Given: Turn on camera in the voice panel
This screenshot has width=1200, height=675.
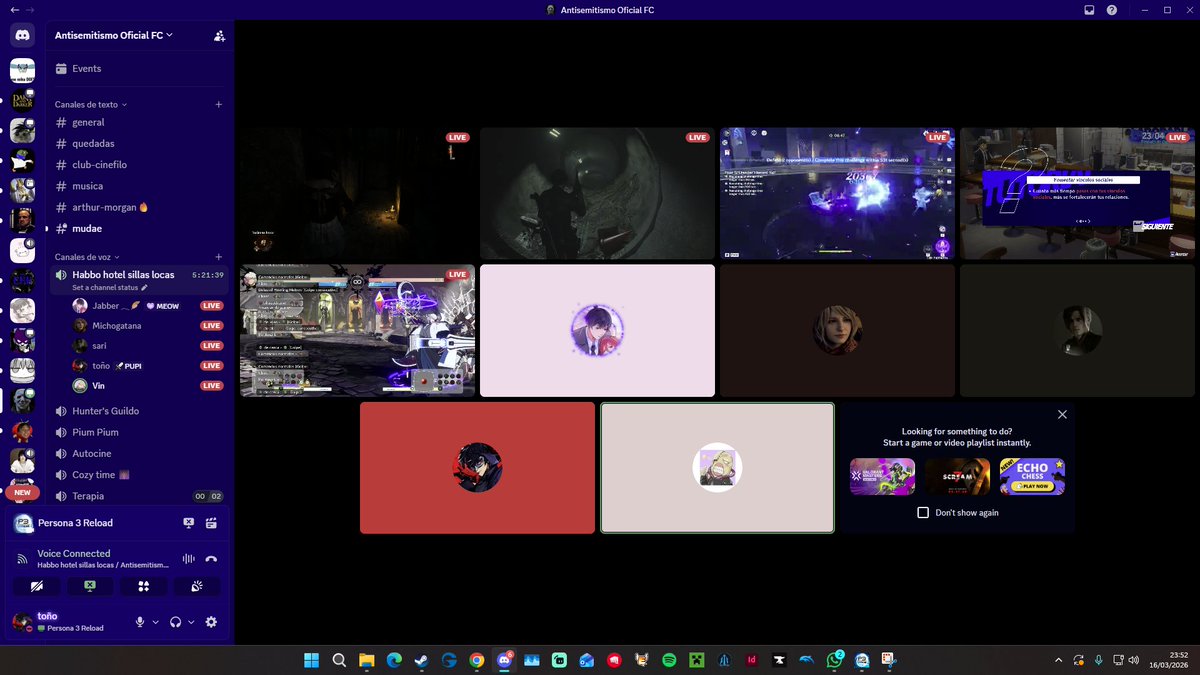Looking at the screenshot, I should click(37, 586).
